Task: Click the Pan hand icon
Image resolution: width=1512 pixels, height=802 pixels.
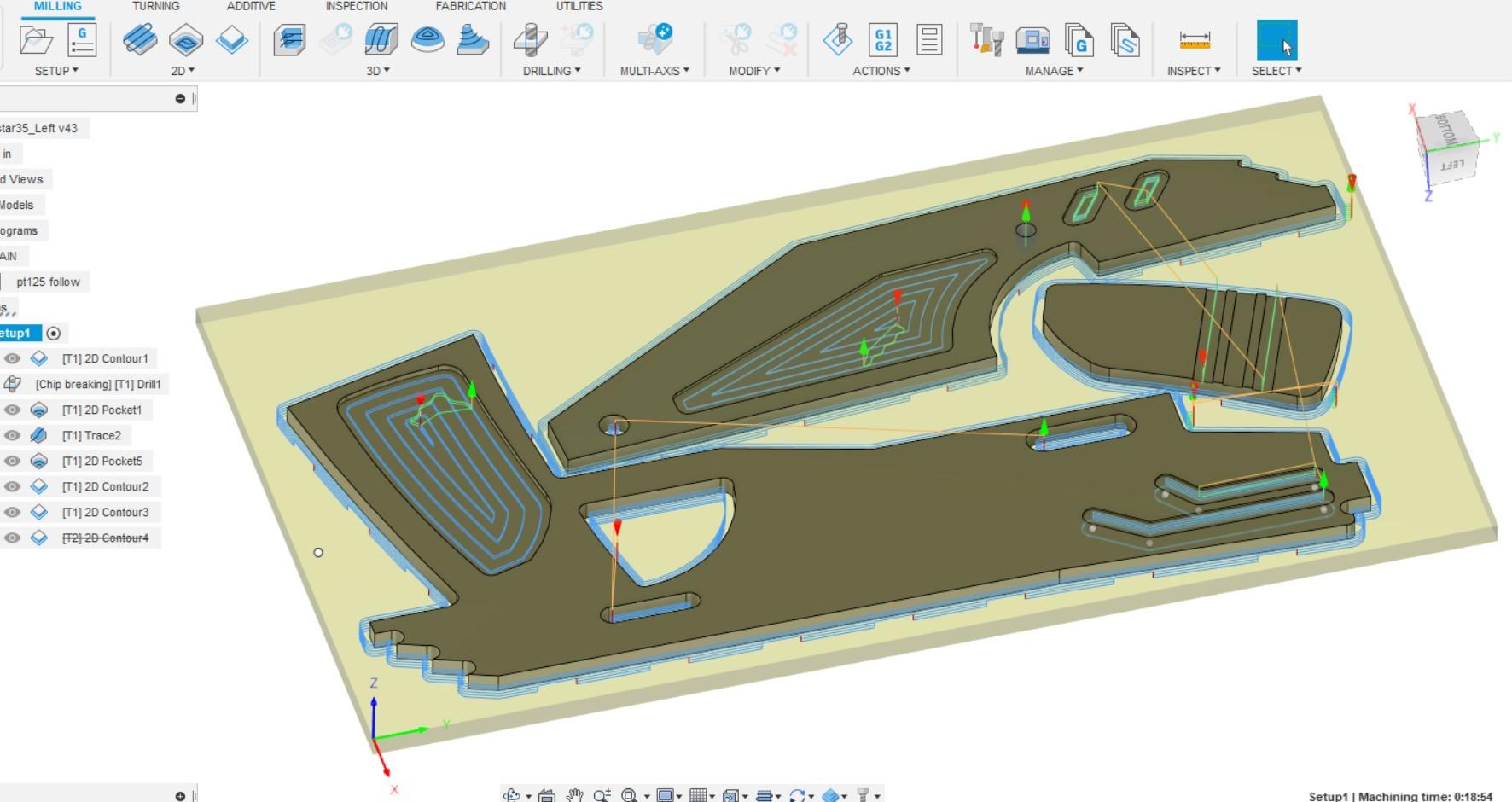Action: 575,795
